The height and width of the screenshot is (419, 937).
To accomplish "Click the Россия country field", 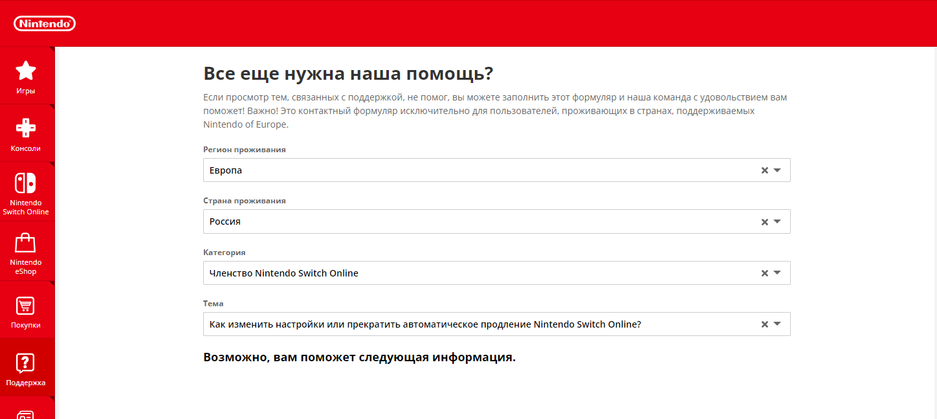I will tap(497, 222).
